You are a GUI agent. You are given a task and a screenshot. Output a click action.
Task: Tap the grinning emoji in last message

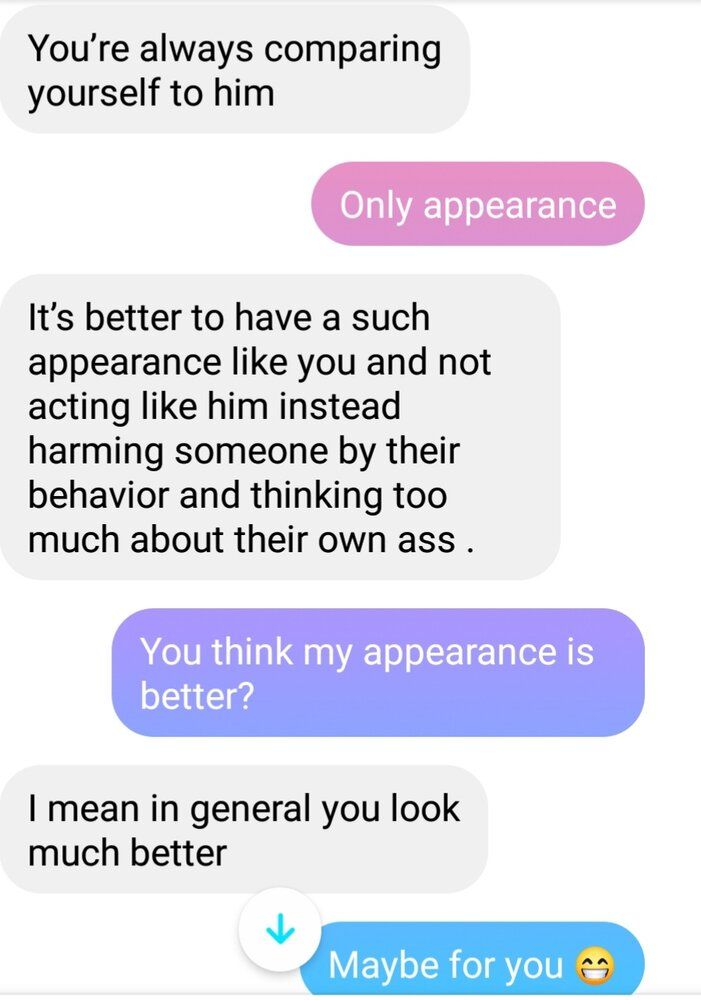point(595,965)
